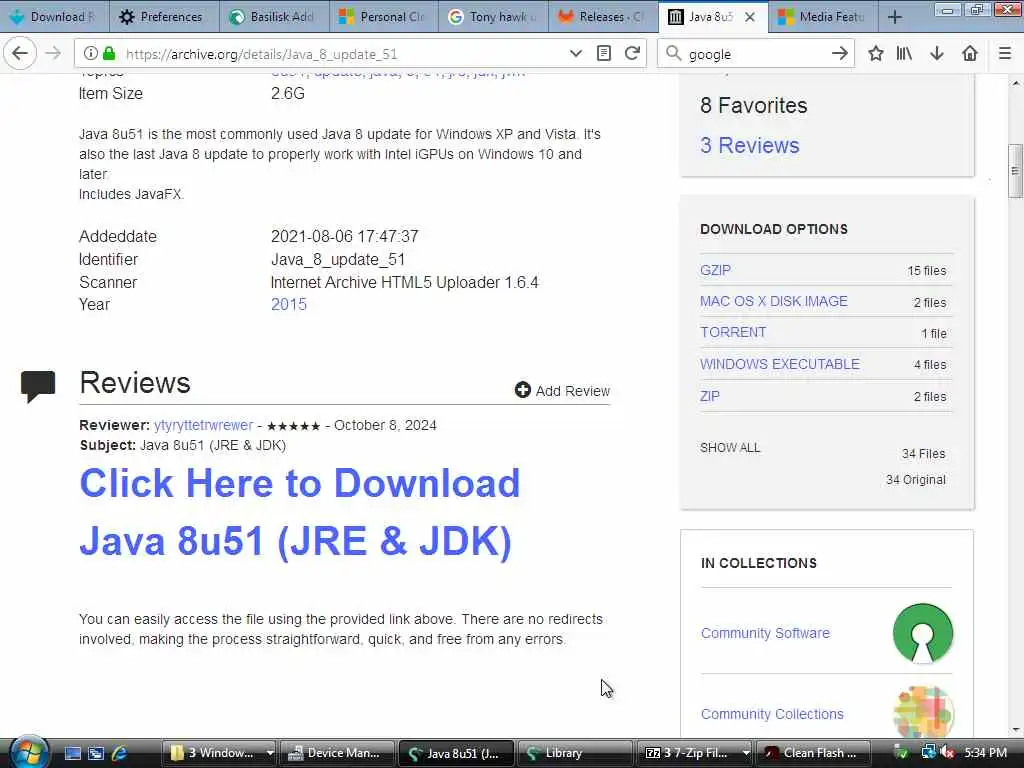1024x768 pixels.
Task: Open the Downloads arrow icon
Action: [937, 54]
